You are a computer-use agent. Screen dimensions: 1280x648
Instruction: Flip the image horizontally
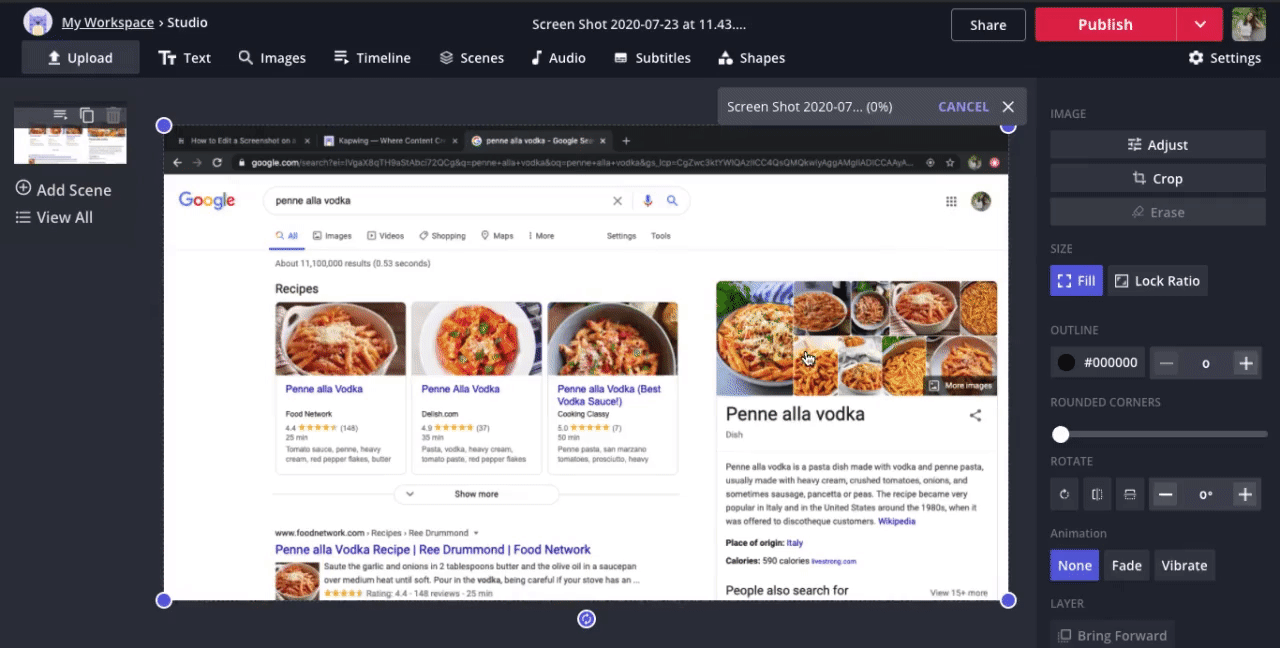[1097, 494]
